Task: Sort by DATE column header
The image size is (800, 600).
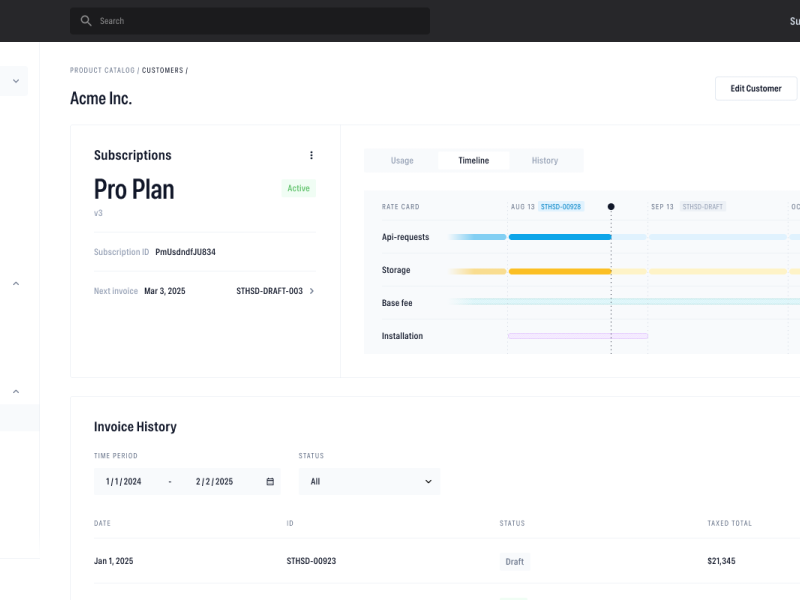Action: pyautogui.click(x=102, y=523)
